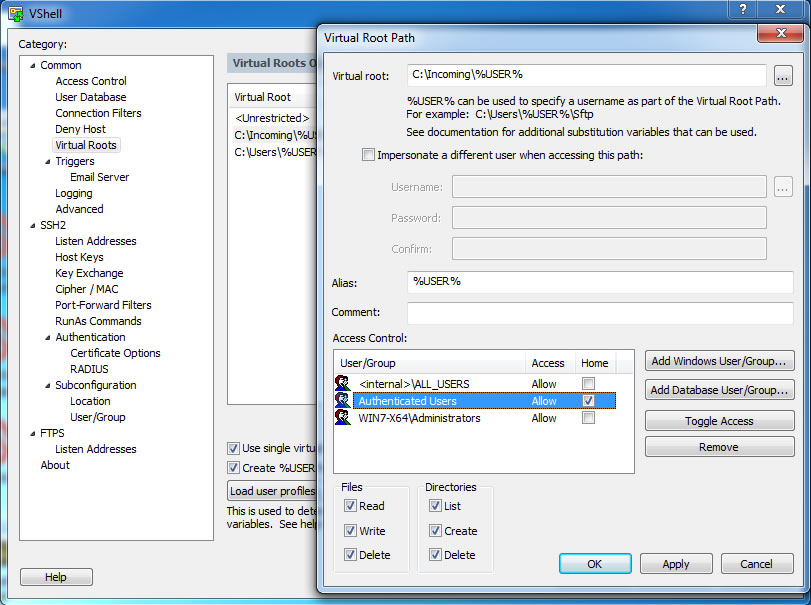Select Host Keys in category tree
This screenshot has height=605, width=811.
(79, 257)
